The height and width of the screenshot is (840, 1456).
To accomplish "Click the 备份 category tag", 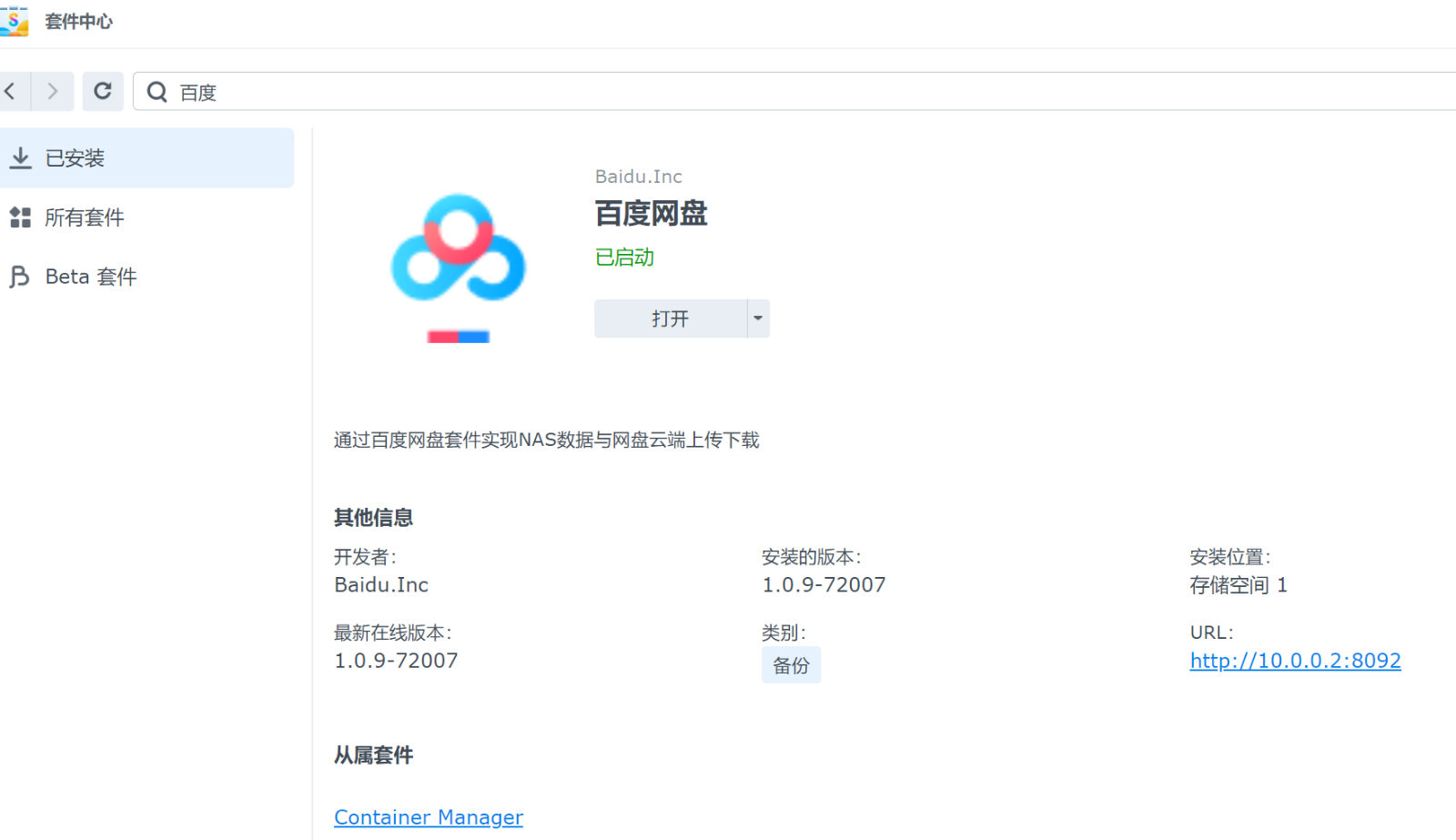I will pyautogui.click(x=791, y=665).
